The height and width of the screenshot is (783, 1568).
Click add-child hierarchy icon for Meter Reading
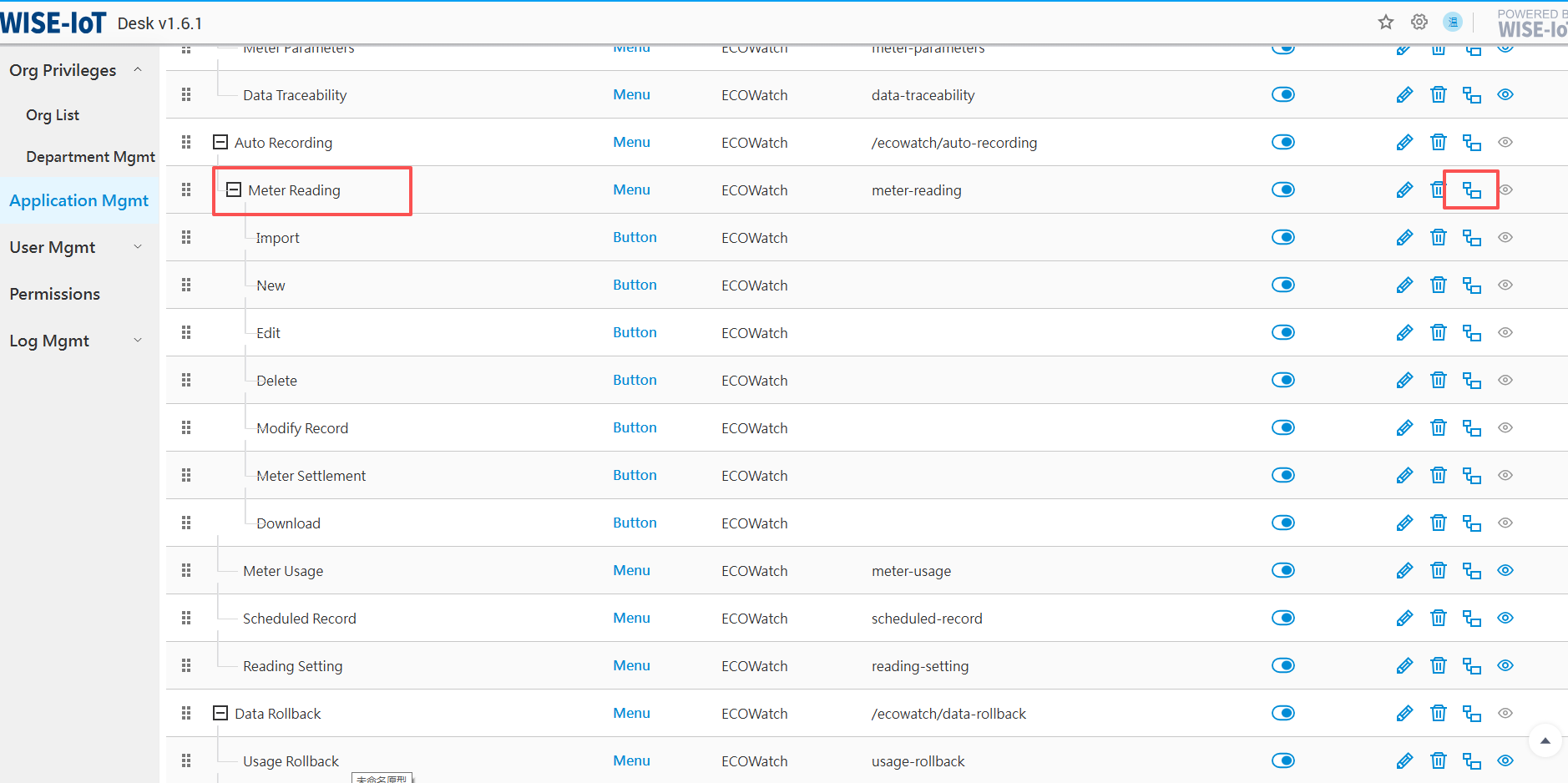click(1471, 190)
